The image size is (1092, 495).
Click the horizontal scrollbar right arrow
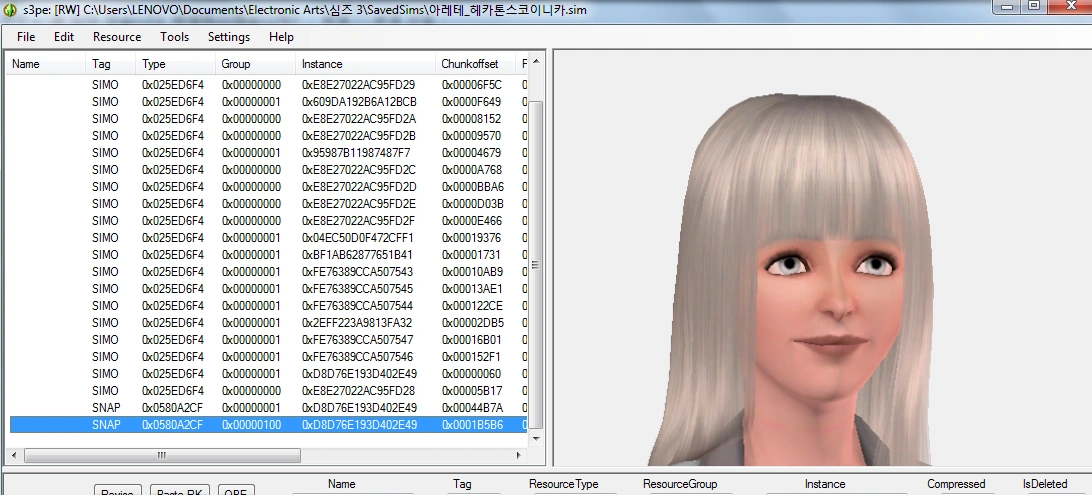click(x=519, y=455)
